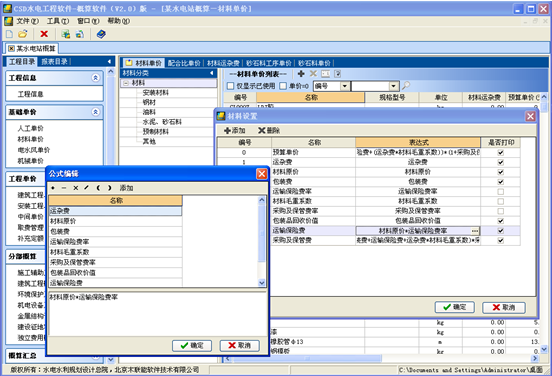Screen dimensions: 552x376
Task: Click the Open folder toolbar icon
Action: (x=23, y=34)
